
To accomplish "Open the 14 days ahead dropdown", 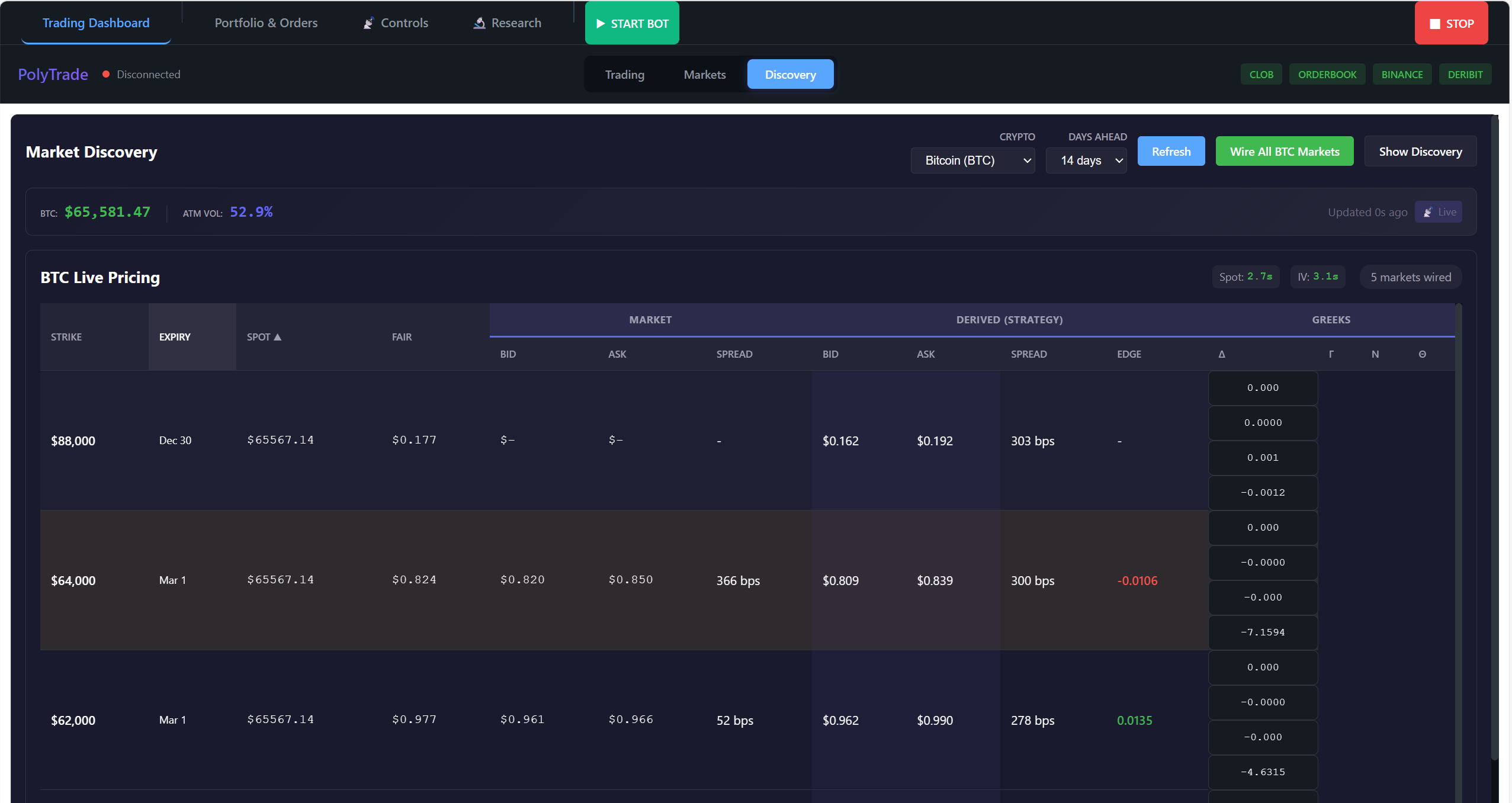I will click(x=1086, y=160).
